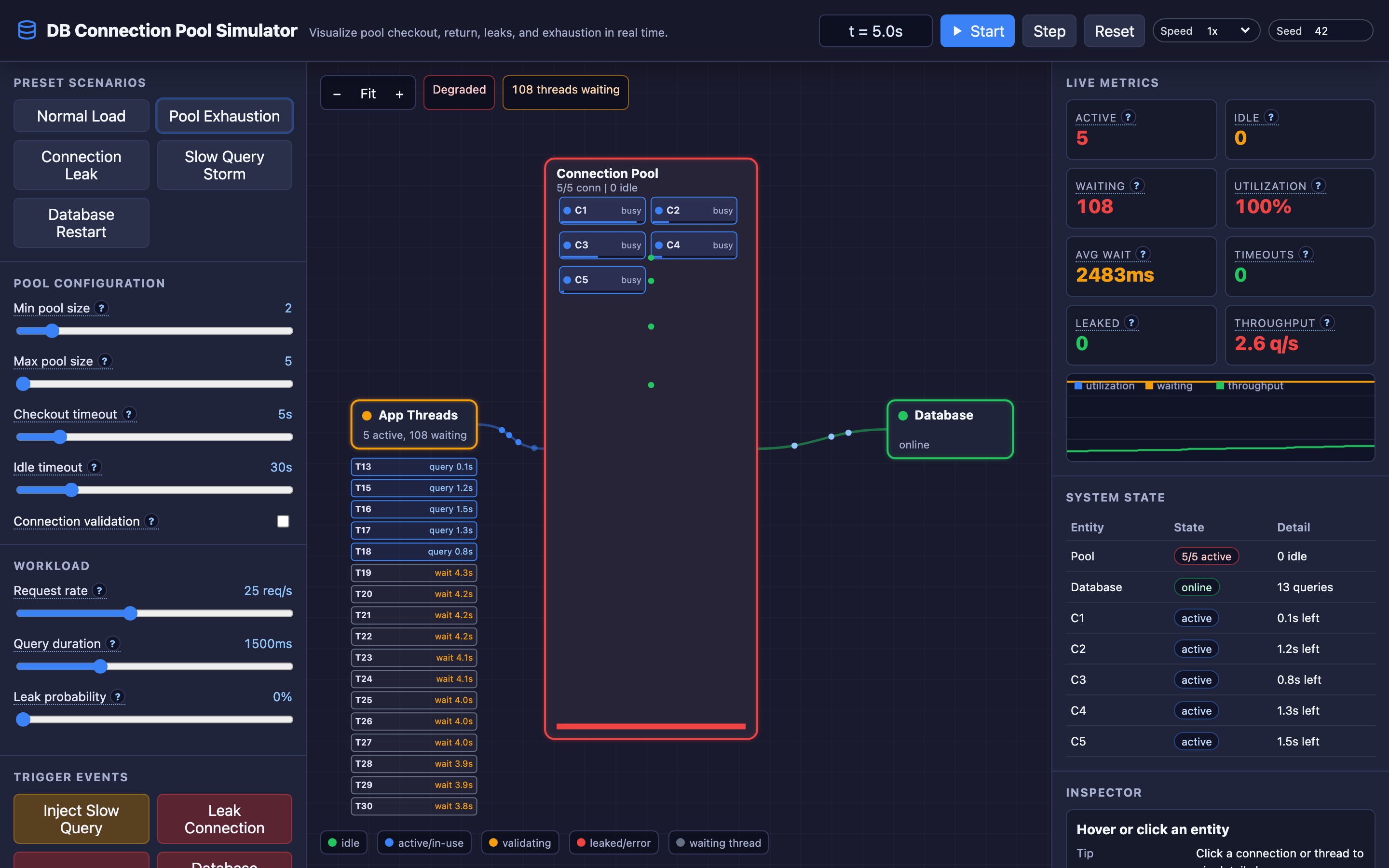This screenshot has width=1389, height=868.
Task: Click help icon next to ACTIVE metric
Action: [1128, 117]
